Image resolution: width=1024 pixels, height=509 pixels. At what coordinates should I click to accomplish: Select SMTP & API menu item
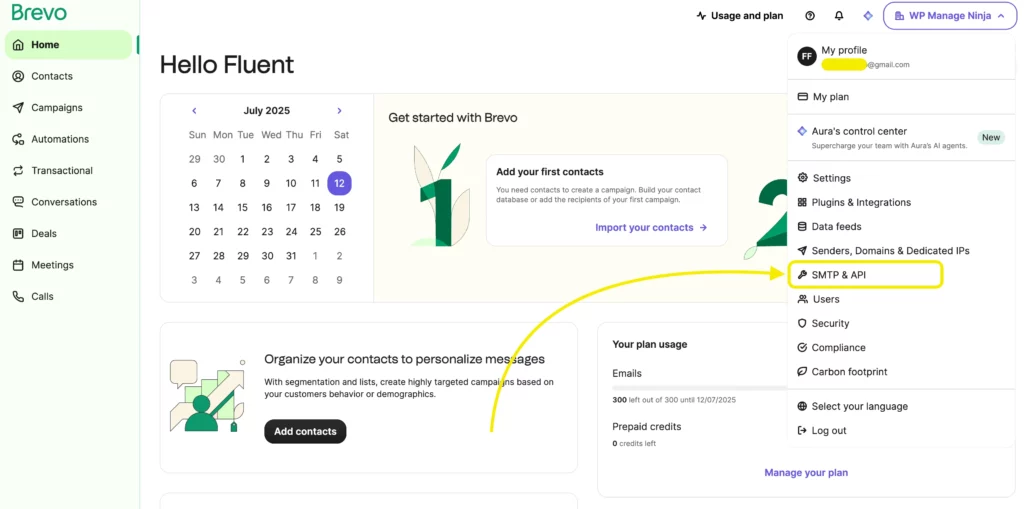[865, 275]
